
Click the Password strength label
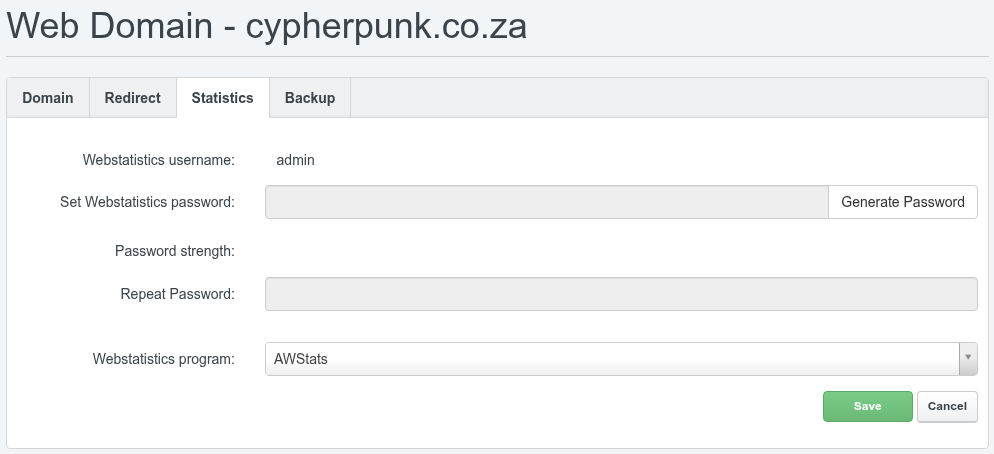coord(175,251)
